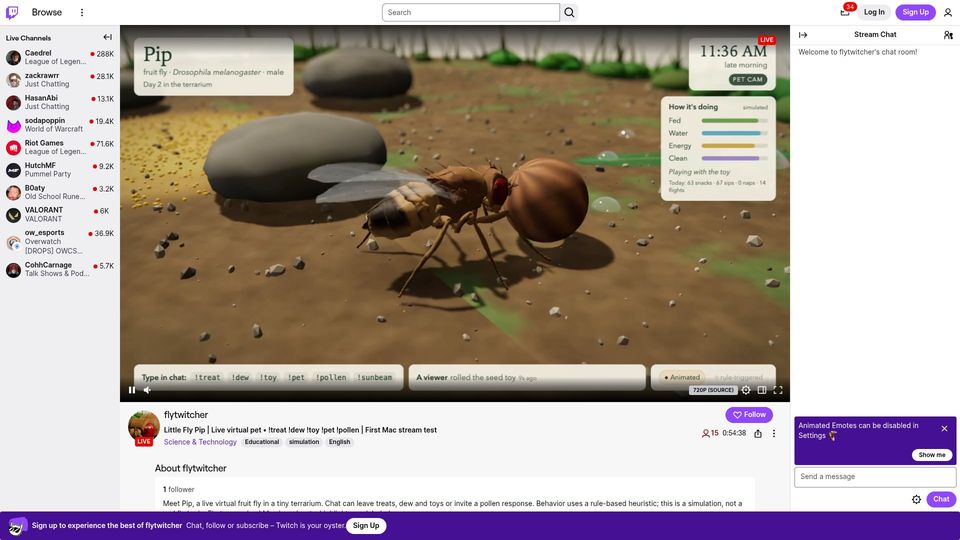Click the !treat command chip
The width and height of the screenshot is (960, 540).
207,378
